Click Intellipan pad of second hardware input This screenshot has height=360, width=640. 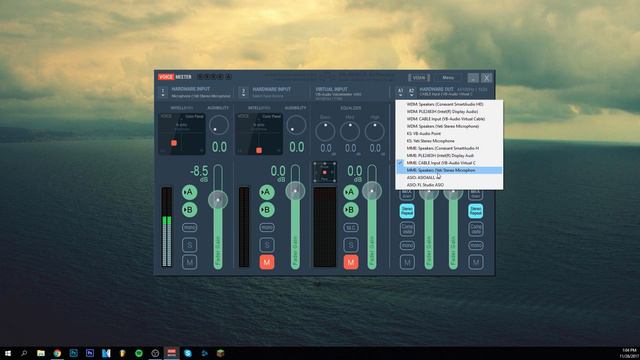pyautogui.click(x=259, y=134)
